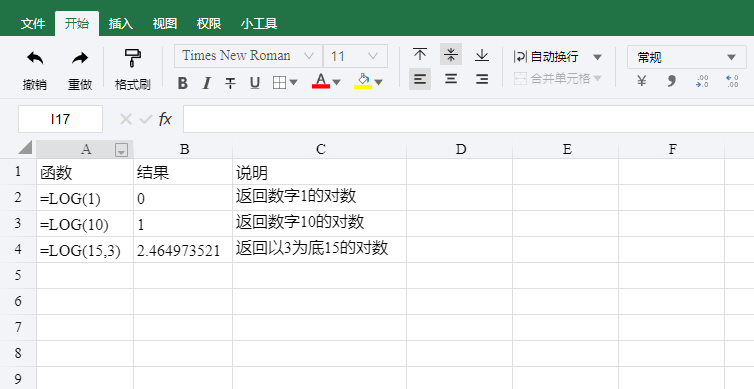The height and width of the screenshot is (389, 754).
Task: Open the font color dropdown arrow
Action: click(337, 82)
